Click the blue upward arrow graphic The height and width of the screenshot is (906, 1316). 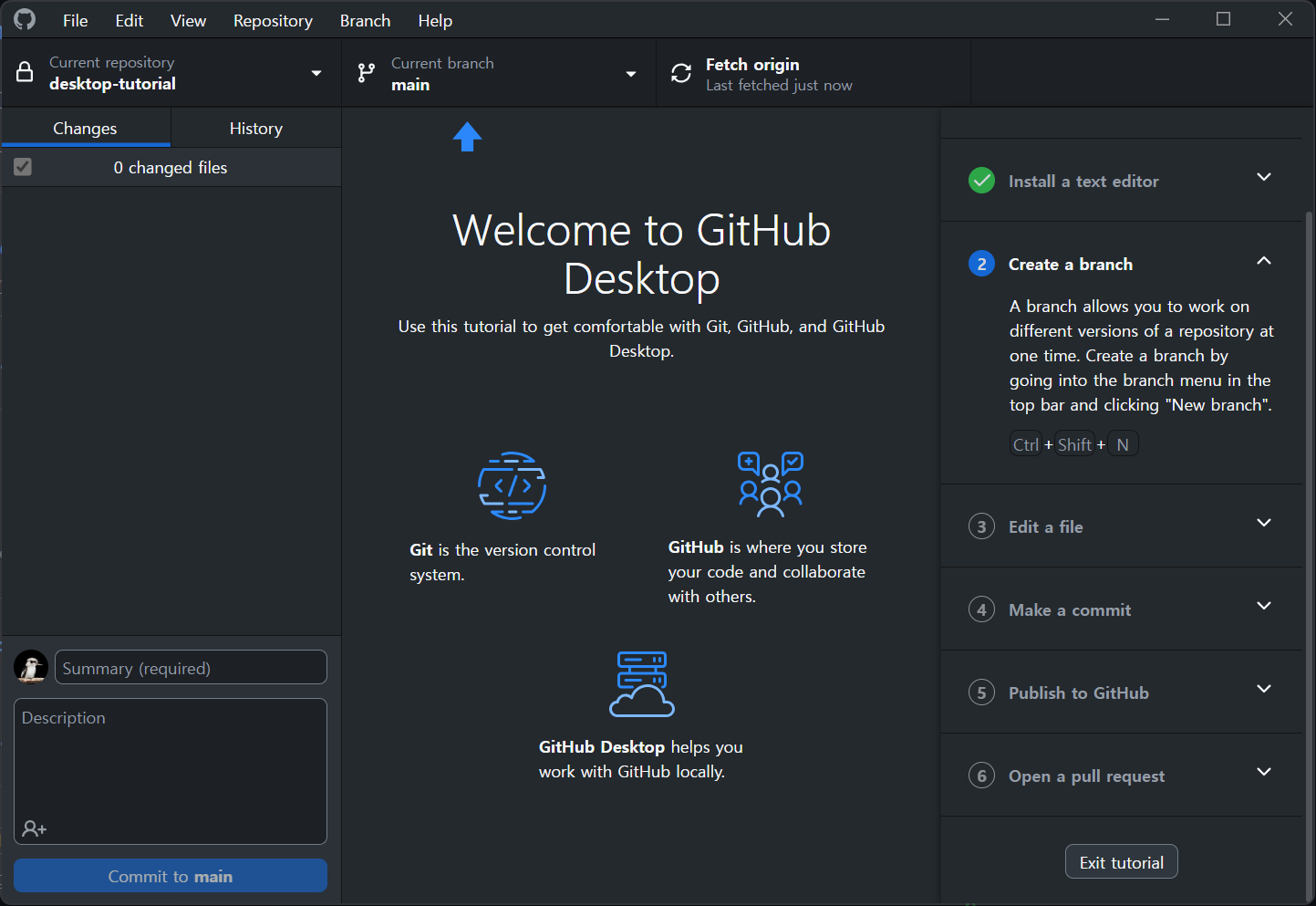tap(467, 136)
